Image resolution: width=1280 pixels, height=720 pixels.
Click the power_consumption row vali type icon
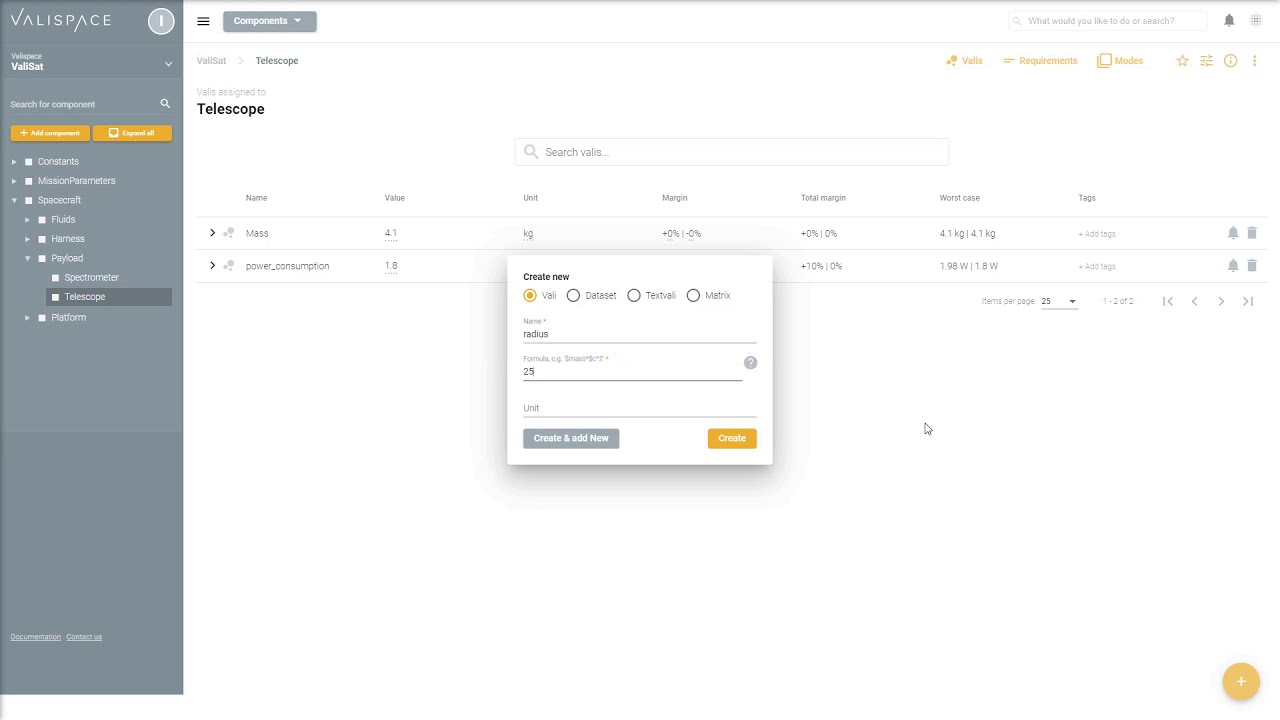click(229, 266)
